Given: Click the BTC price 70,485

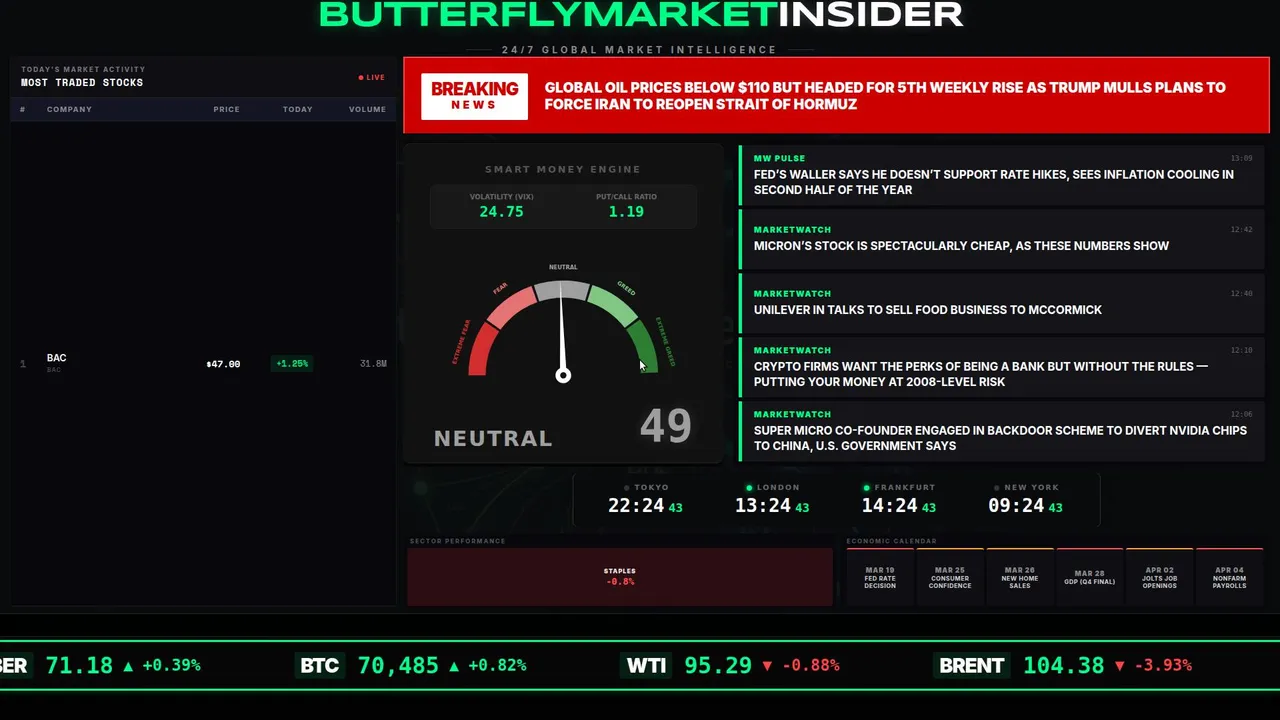Looking at the screenshot, I should coord(398,665).
